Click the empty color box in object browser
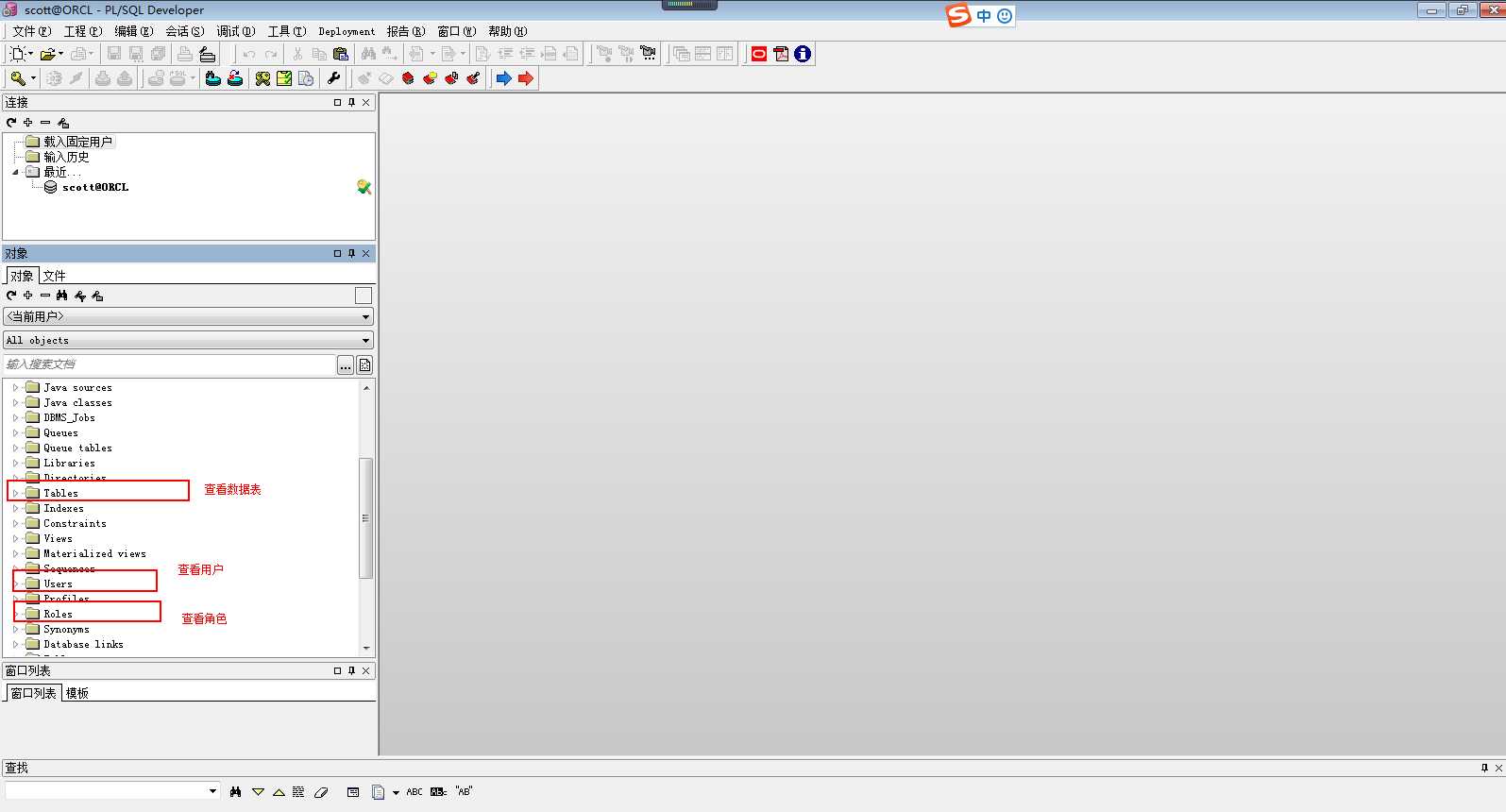Image resolution: width=1506 pixels, height=812 pixels. (x=364, y=296)
